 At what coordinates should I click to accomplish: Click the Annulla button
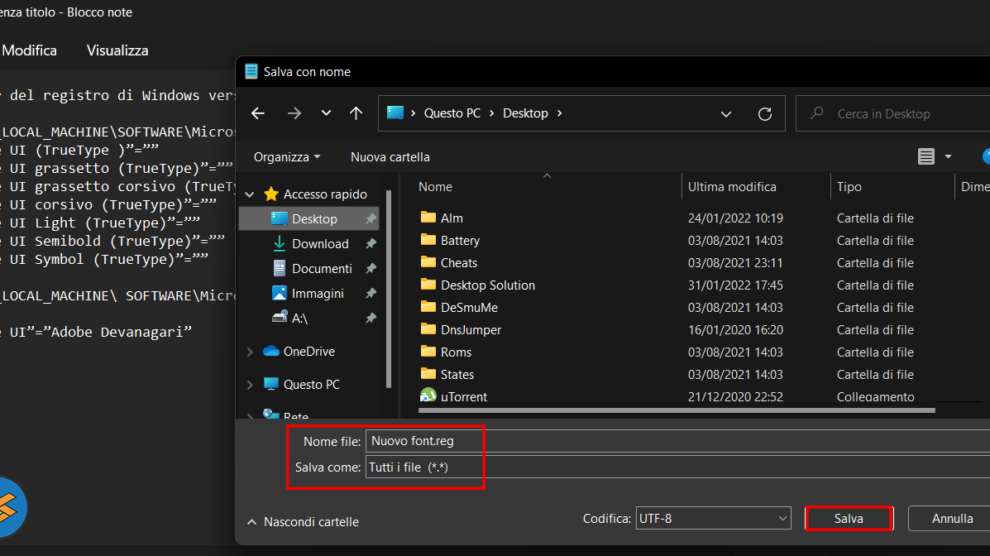951,519
